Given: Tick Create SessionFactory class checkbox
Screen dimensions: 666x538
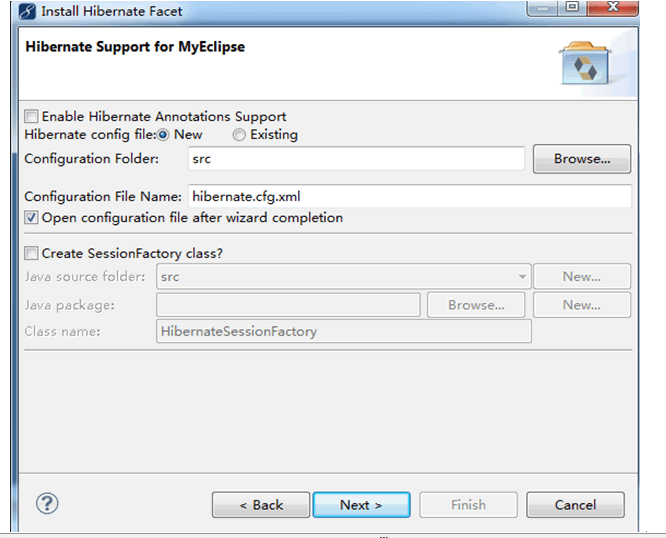Looking at the screenshot, I should [31, 254].
